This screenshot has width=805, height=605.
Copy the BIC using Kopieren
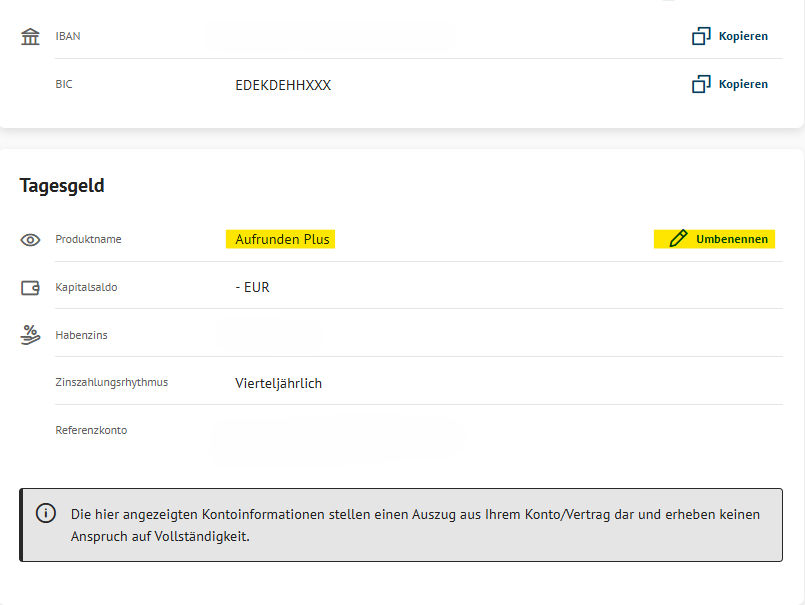pos(730,84)
